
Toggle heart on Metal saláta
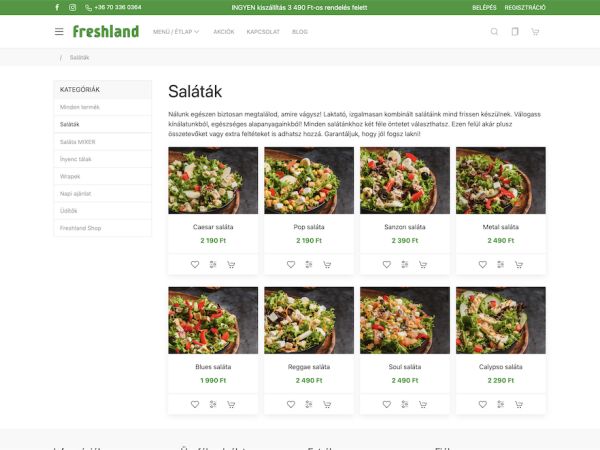tap(483, 264)
